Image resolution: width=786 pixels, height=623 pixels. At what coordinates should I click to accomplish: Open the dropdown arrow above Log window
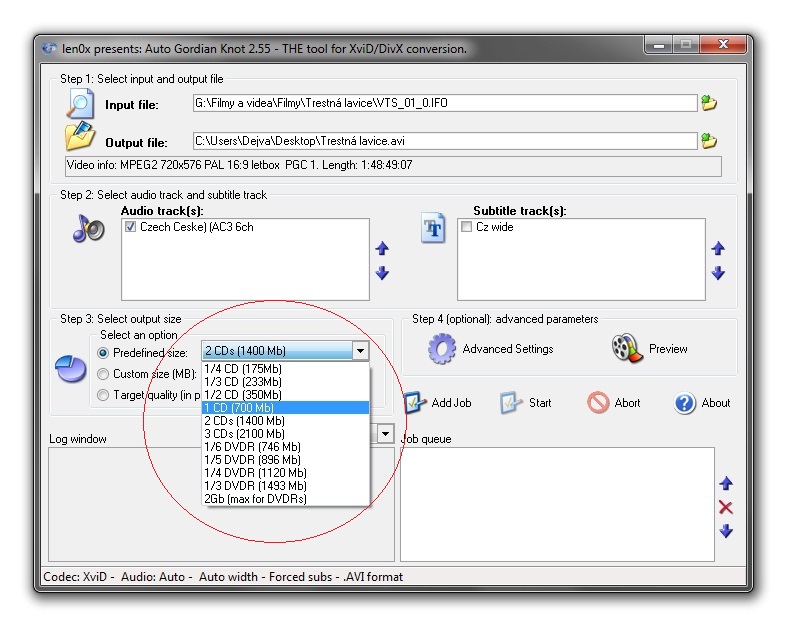[x=385, y=434]
